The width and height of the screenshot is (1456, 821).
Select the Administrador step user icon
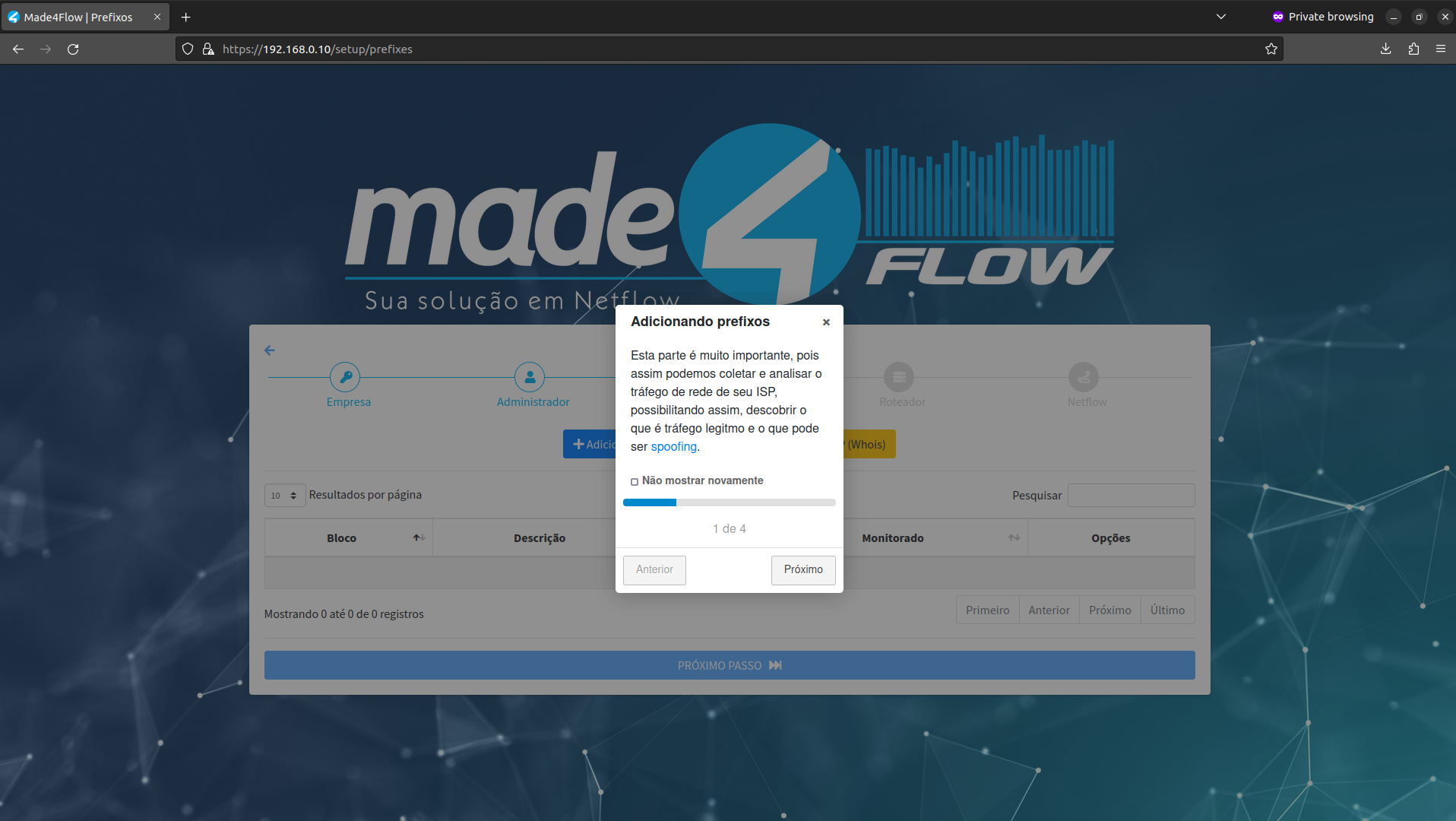(x=530, y=377)
